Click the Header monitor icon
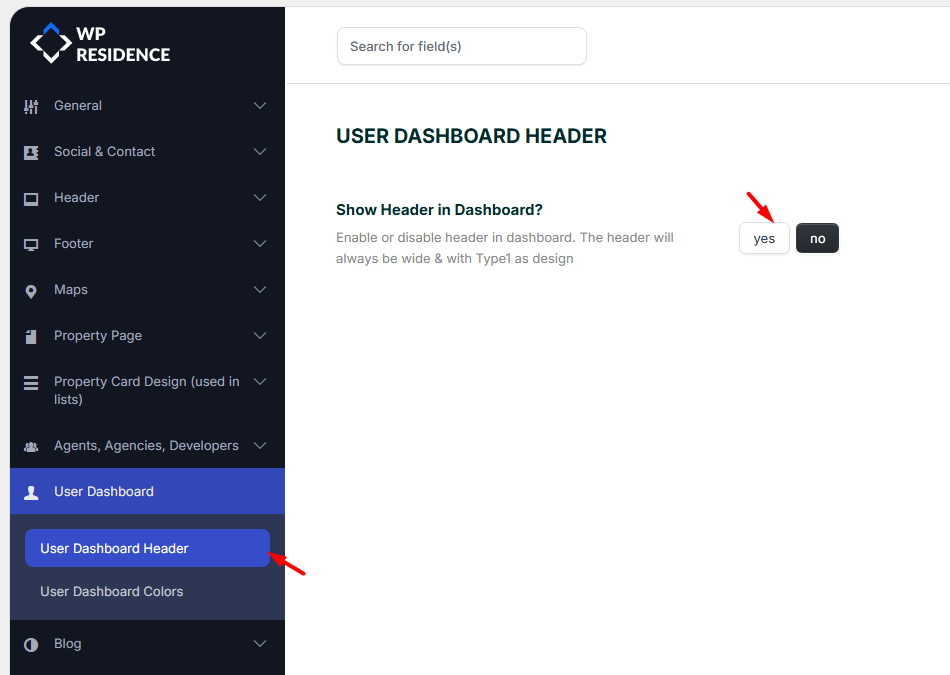Screen dimensions: 950x675 point(31,198)
